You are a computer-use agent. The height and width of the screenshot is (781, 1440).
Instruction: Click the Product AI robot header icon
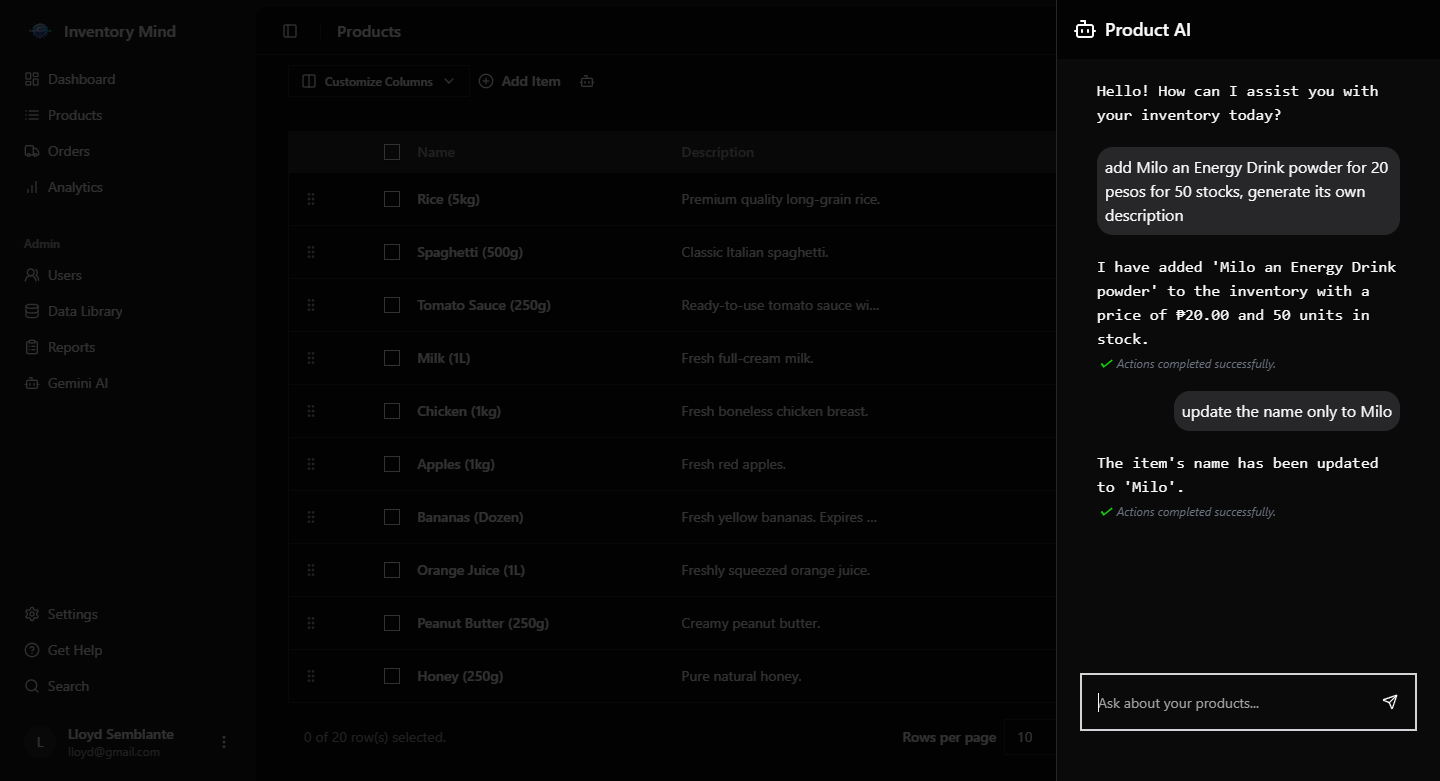(x=1085, y=30)
